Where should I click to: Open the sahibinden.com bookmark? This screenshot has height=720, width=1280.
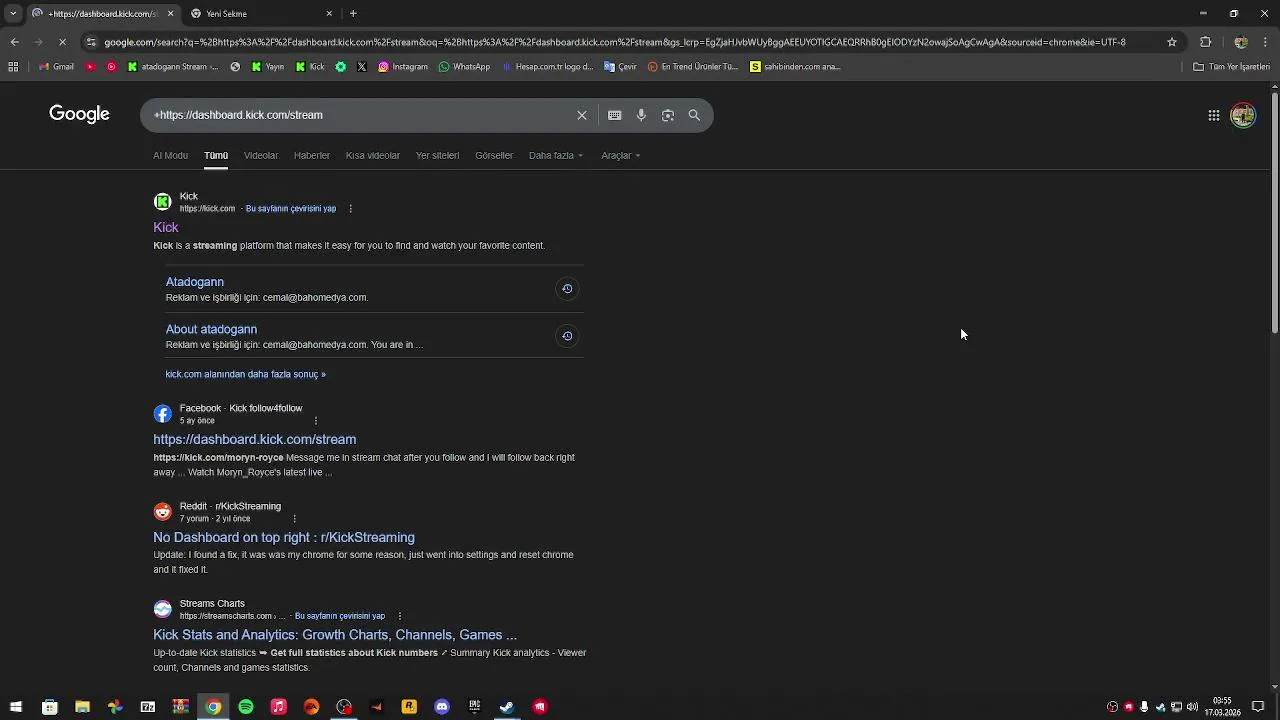click(x=795, y=67)
